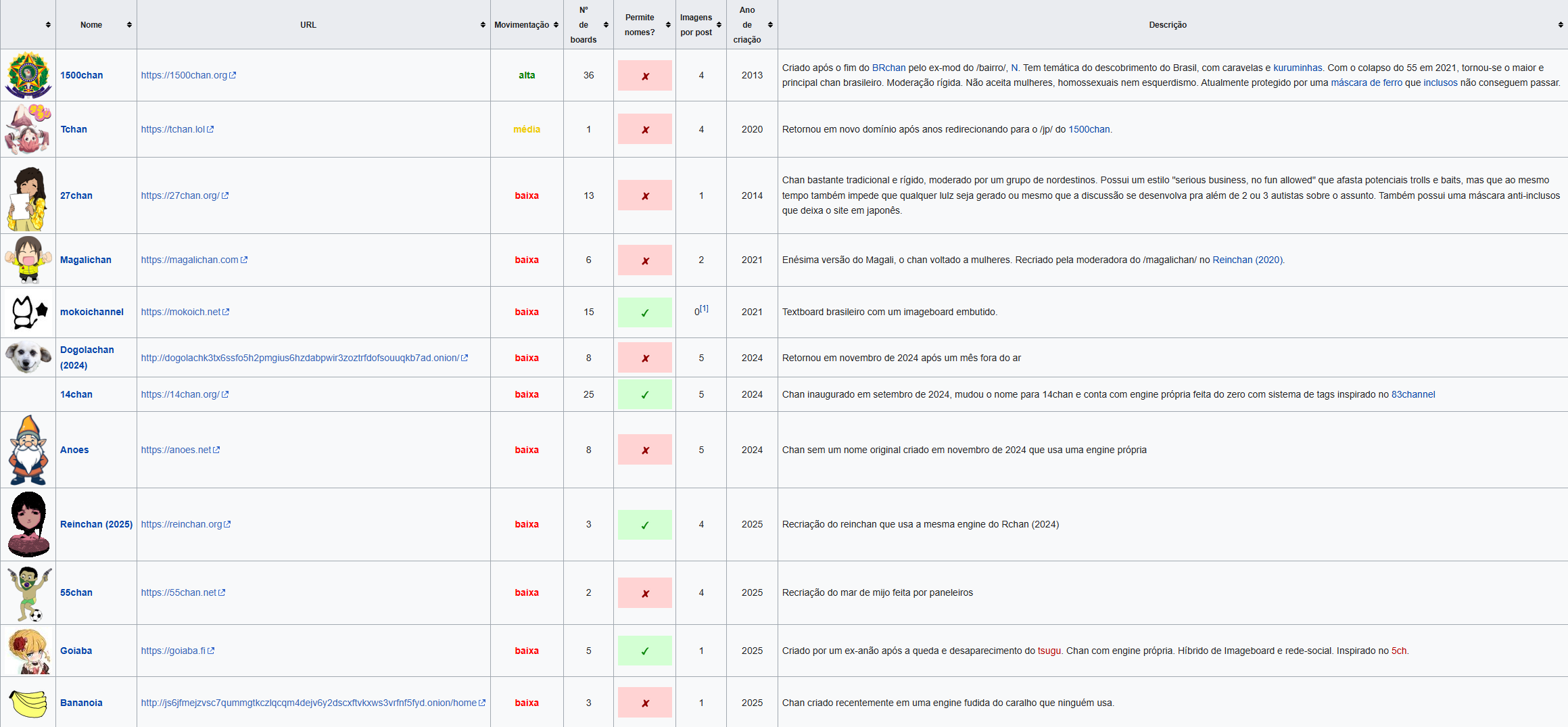Sort by the URL column header
Image resolution: width=1568 pixels, height=727 pixels.
click(483, 25)
